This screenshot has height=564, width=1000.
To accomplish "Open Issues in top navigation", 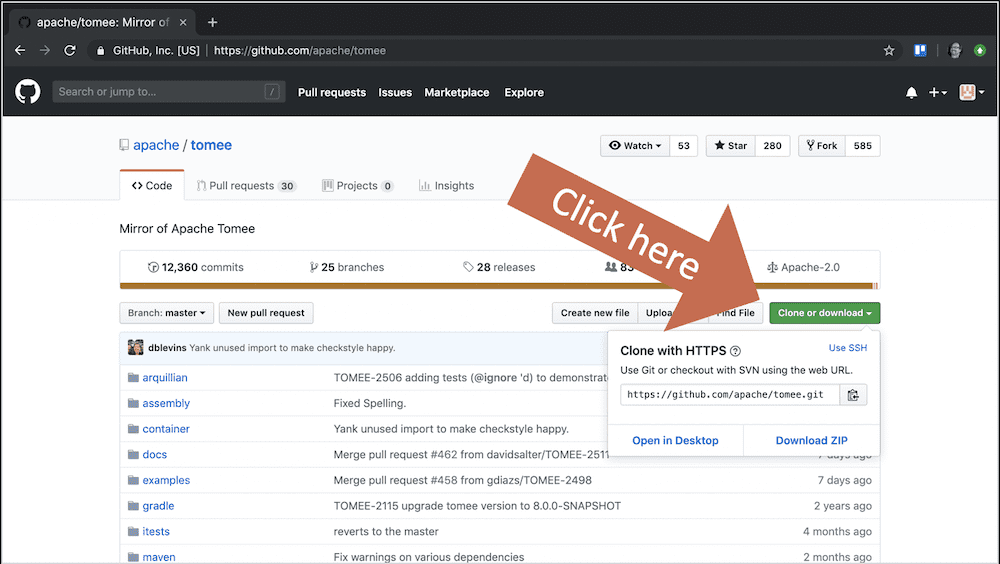I will (x=395, y=93).
